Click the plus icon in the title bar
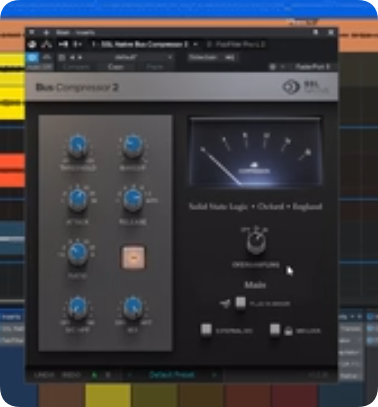The height and width of the screenshot is (407, 378). tap(46, 32)
